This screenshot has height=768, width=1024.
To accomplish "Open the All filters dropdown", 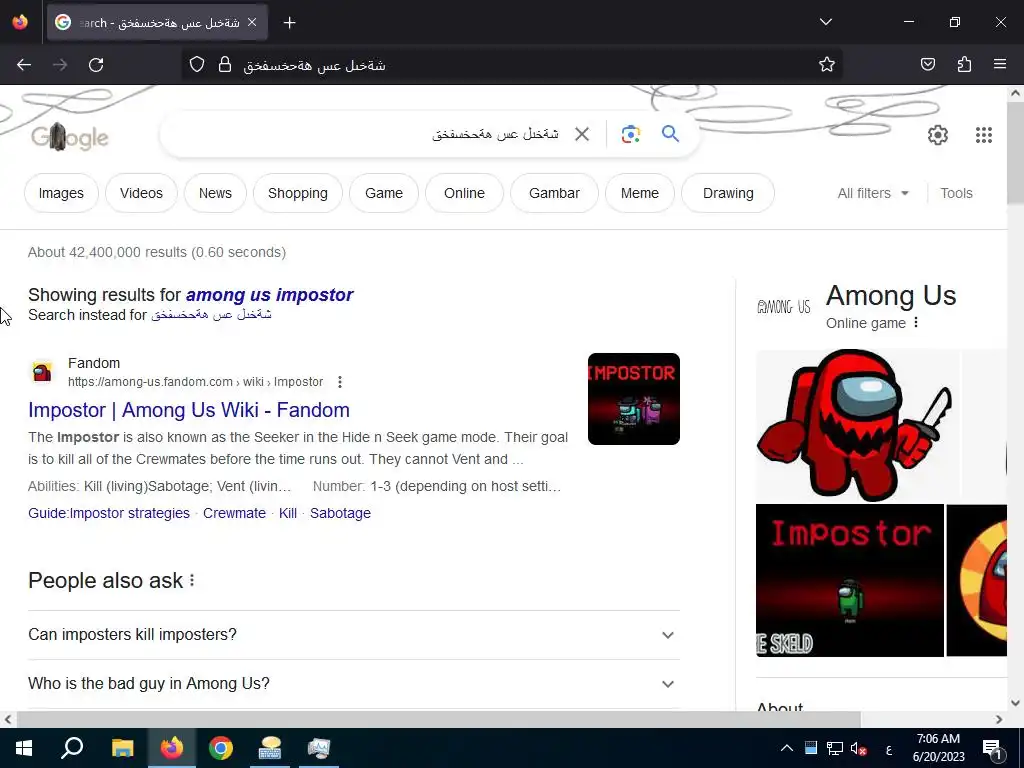I will point(873,193).
